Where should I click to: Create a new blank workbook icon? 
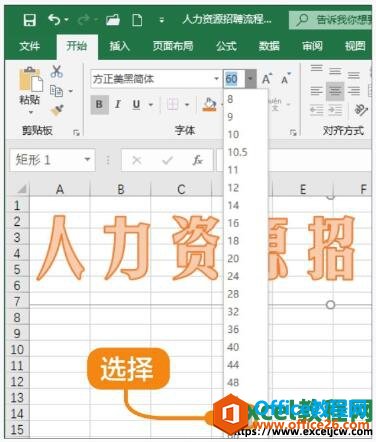pos(137,20)
